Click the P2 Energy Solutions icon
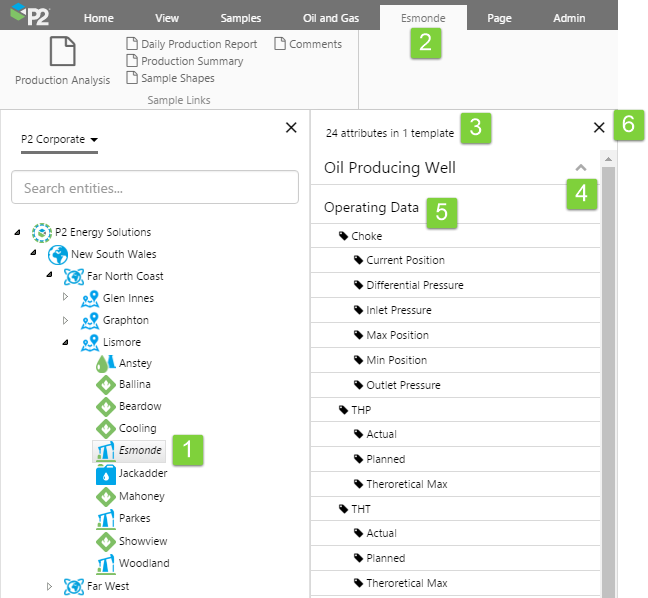 (x=41, y=232)
